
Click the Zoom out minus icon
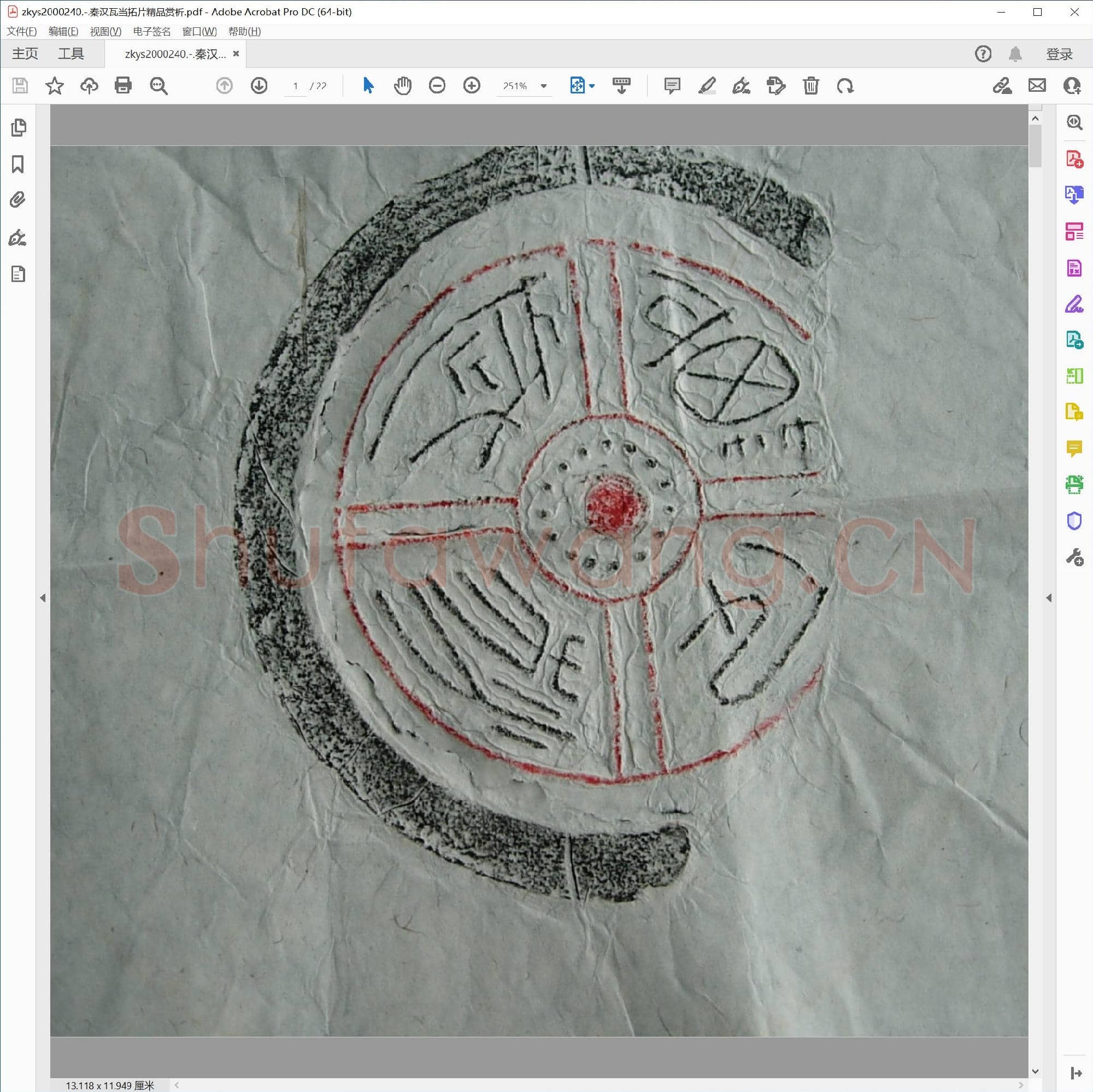437,85
